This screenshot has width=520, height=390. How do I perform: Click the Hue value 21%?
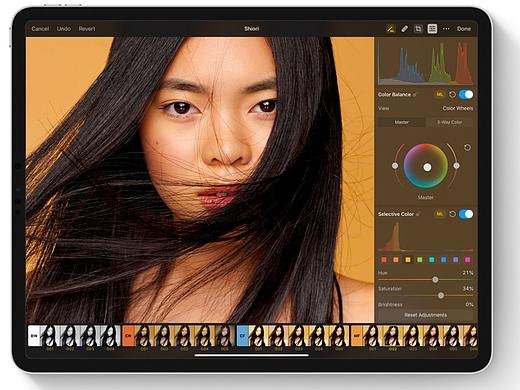(468, 273)
